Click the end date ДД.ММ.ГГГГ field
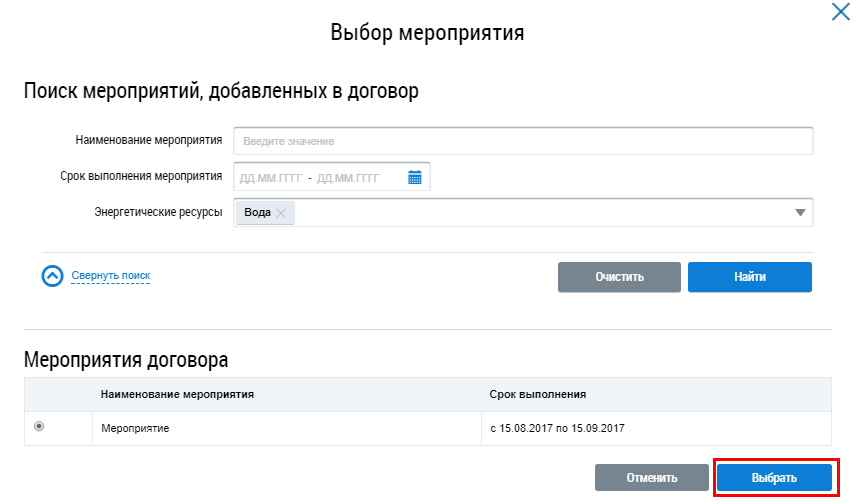Screen dimensions: 857x504 click(348, 178)
